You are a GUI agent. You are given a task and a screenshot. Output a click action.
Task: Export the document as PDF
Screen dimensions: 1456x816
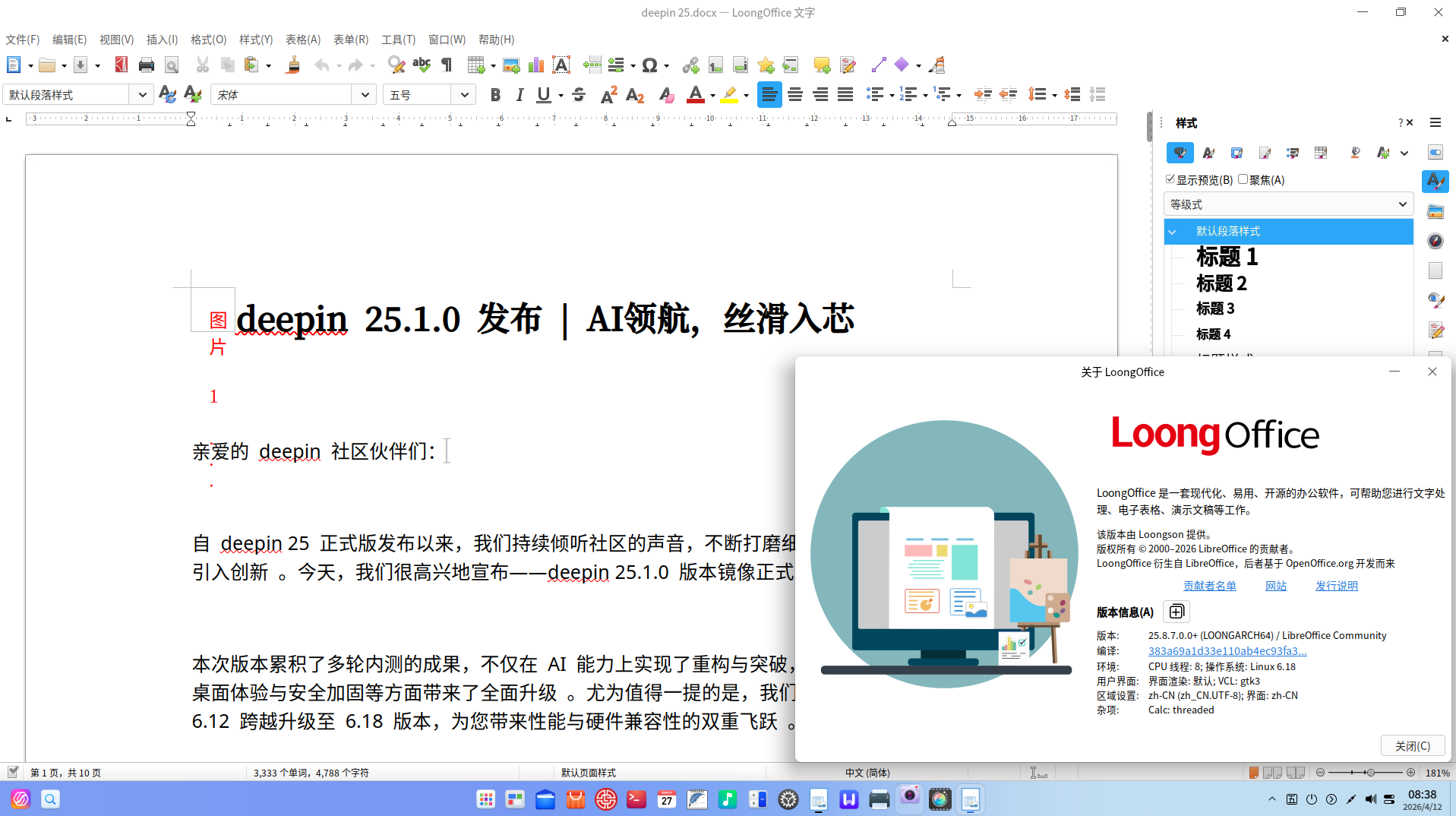click(x=121, y=65)
